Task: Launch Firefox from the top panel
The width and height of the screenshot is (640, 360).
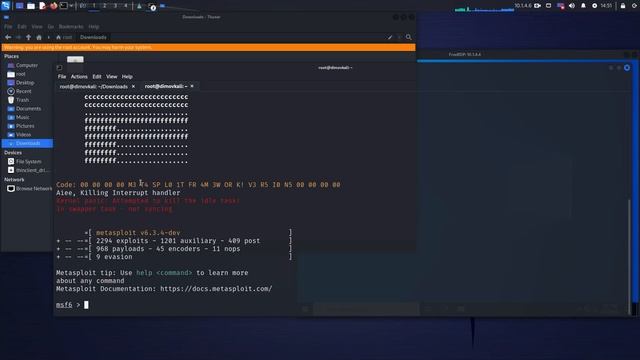Action: (x=53, y=6)
